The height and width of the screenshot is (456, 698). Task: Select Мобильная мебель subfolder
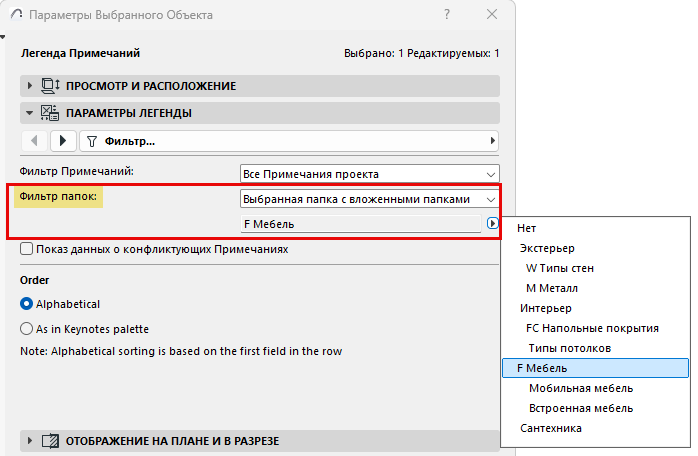596,388
